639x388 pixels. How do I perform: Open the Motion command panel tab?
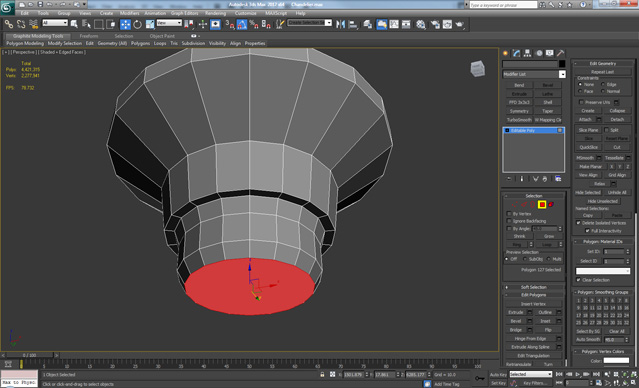539,53
